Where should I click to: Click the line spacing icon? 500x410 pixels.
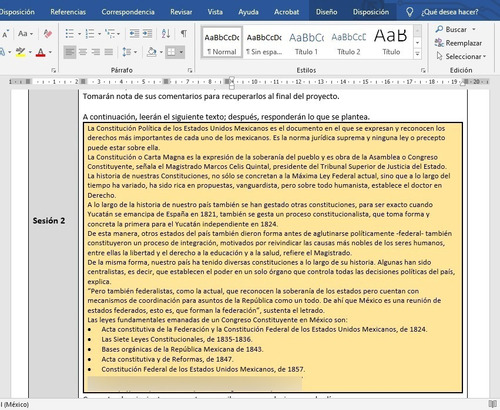point(127,52)
